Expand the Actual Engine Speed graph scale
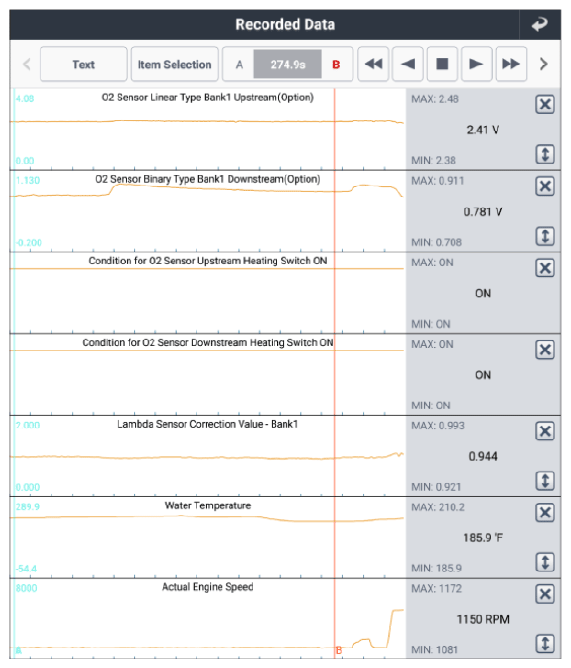Image resolution: width=571 pixels, height=668 pixels. 545,643
